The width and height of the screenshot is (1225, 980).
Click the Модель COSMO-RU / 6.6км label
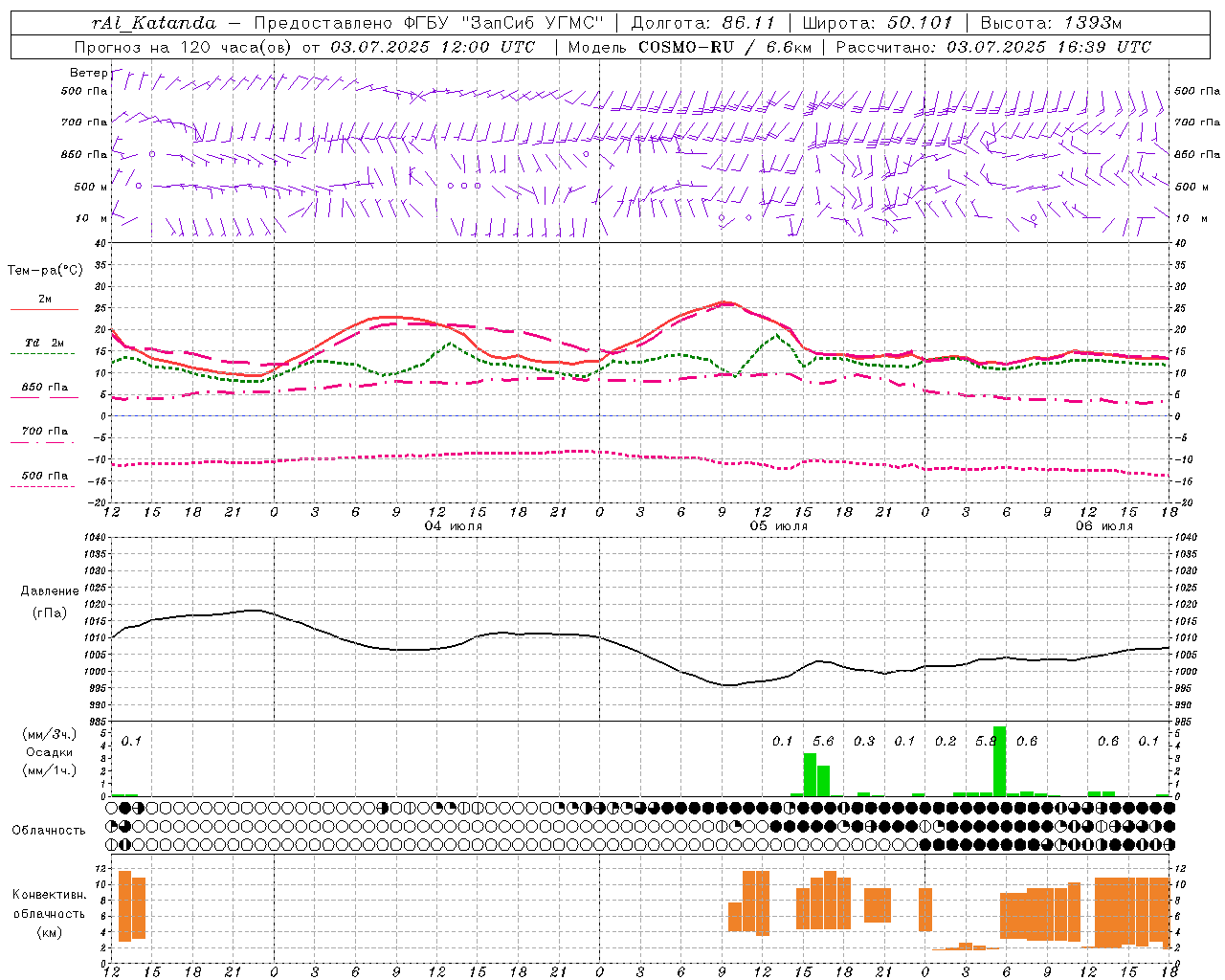pos(690,47)
